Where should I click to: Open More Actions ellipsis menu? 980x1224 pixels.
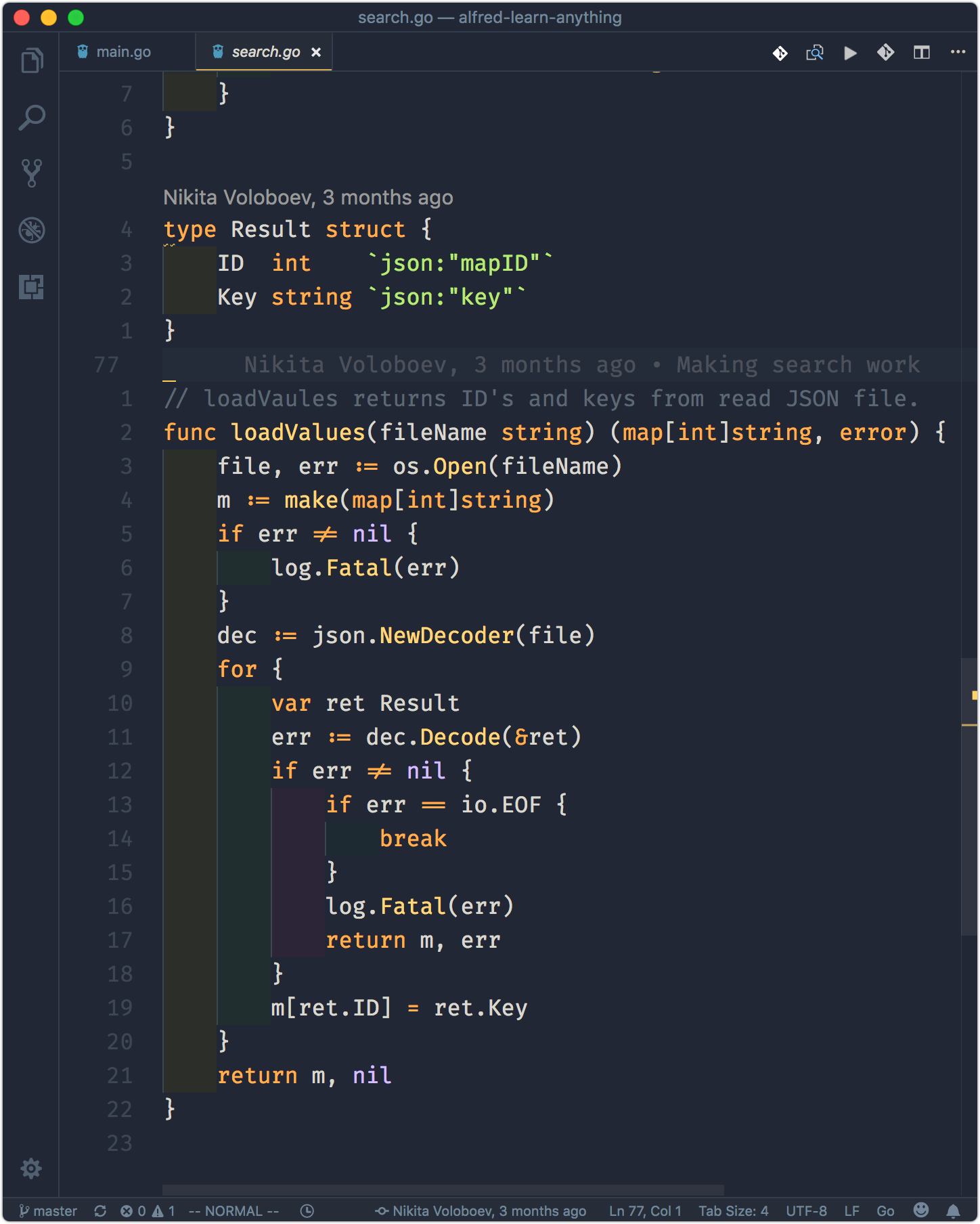pos(958,52)
